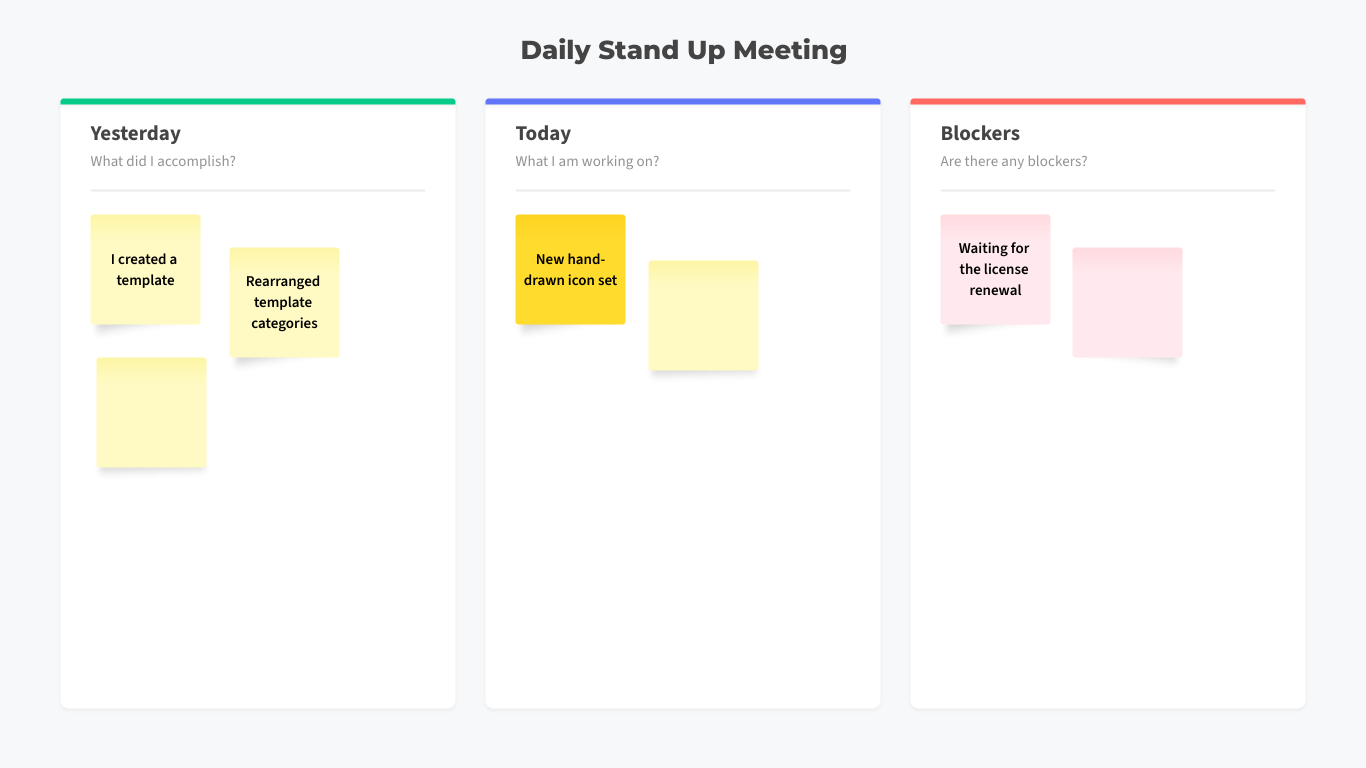Image resolution: width=1366 pixels, height=768 pixels.
Task: Select the 'Rearranged template categories' sticky note
Action: pos(284,302)
